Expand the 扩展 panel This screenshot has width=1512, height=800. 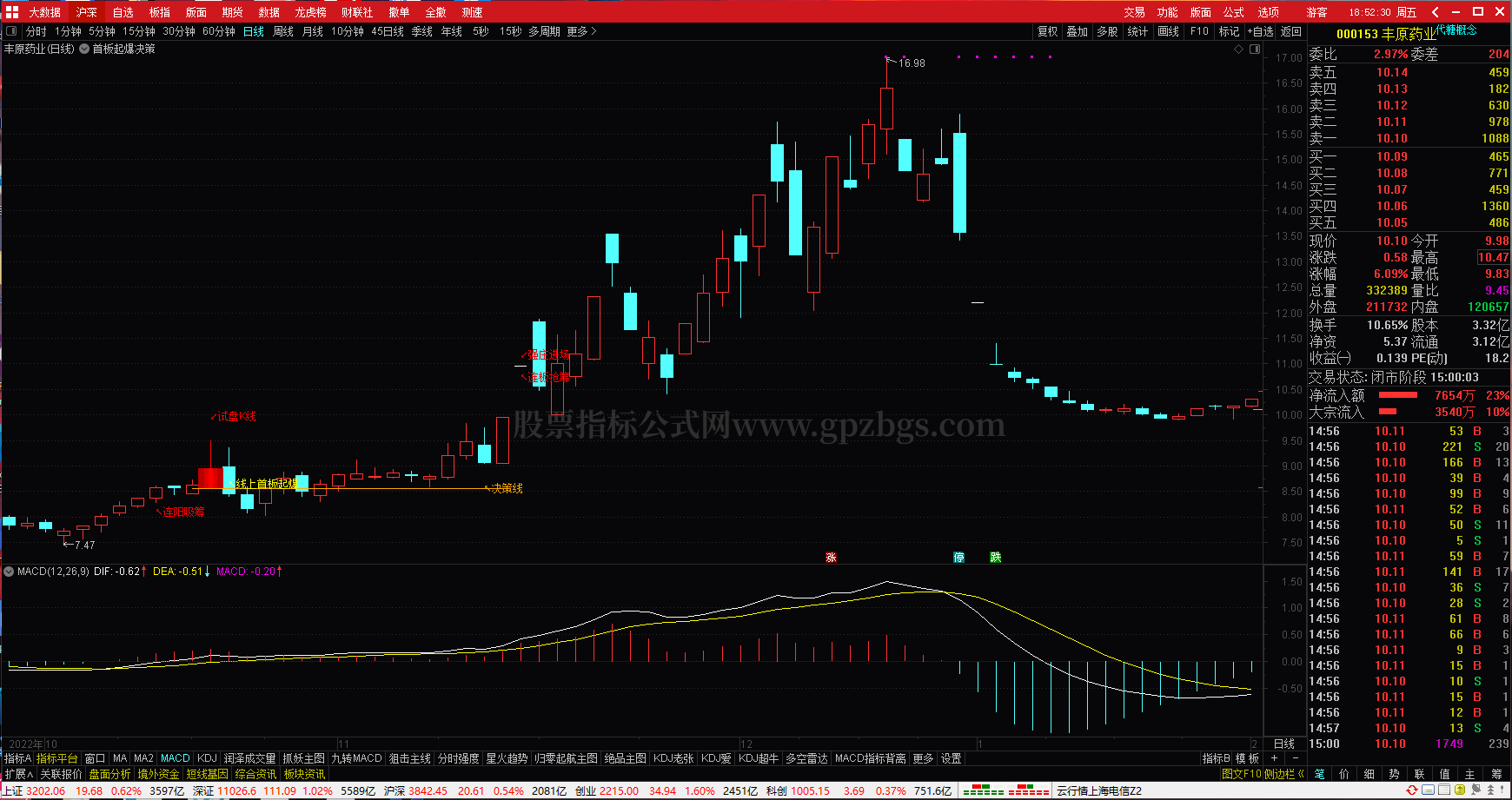coord(18,774)
